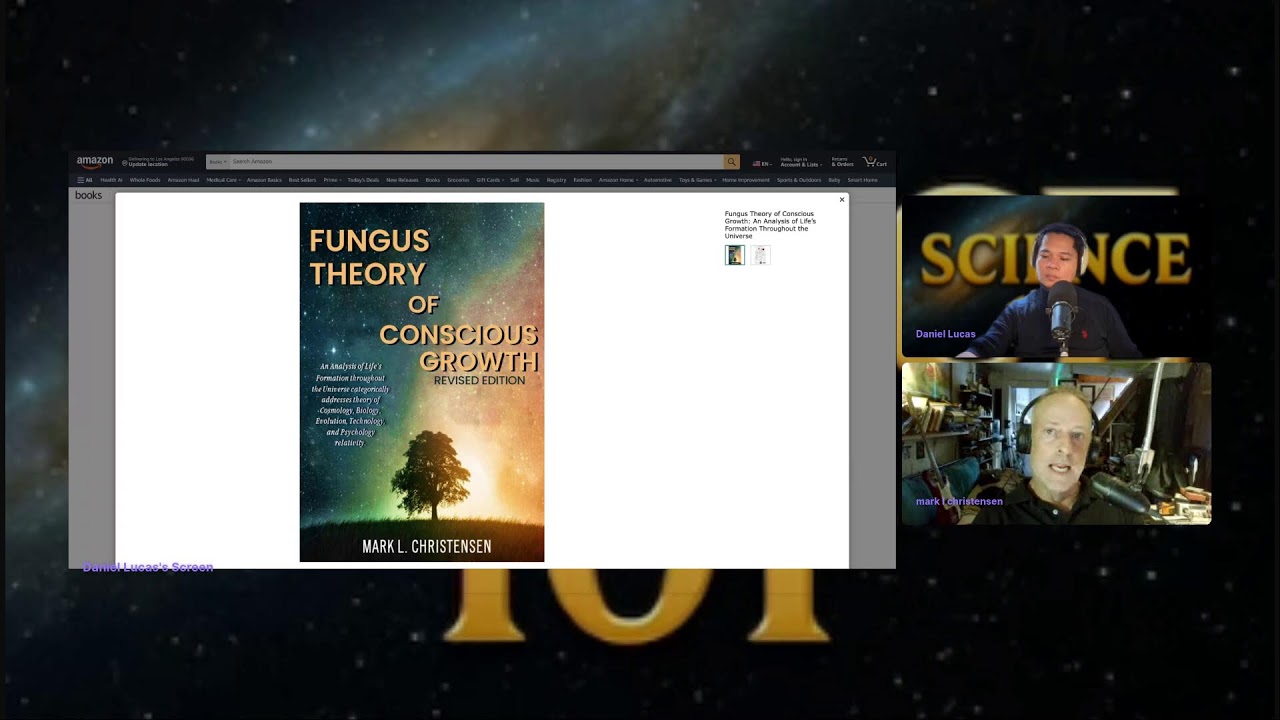Open the shopping Cart icon
The image size is (1280, 720).
(x=875, y=161)
